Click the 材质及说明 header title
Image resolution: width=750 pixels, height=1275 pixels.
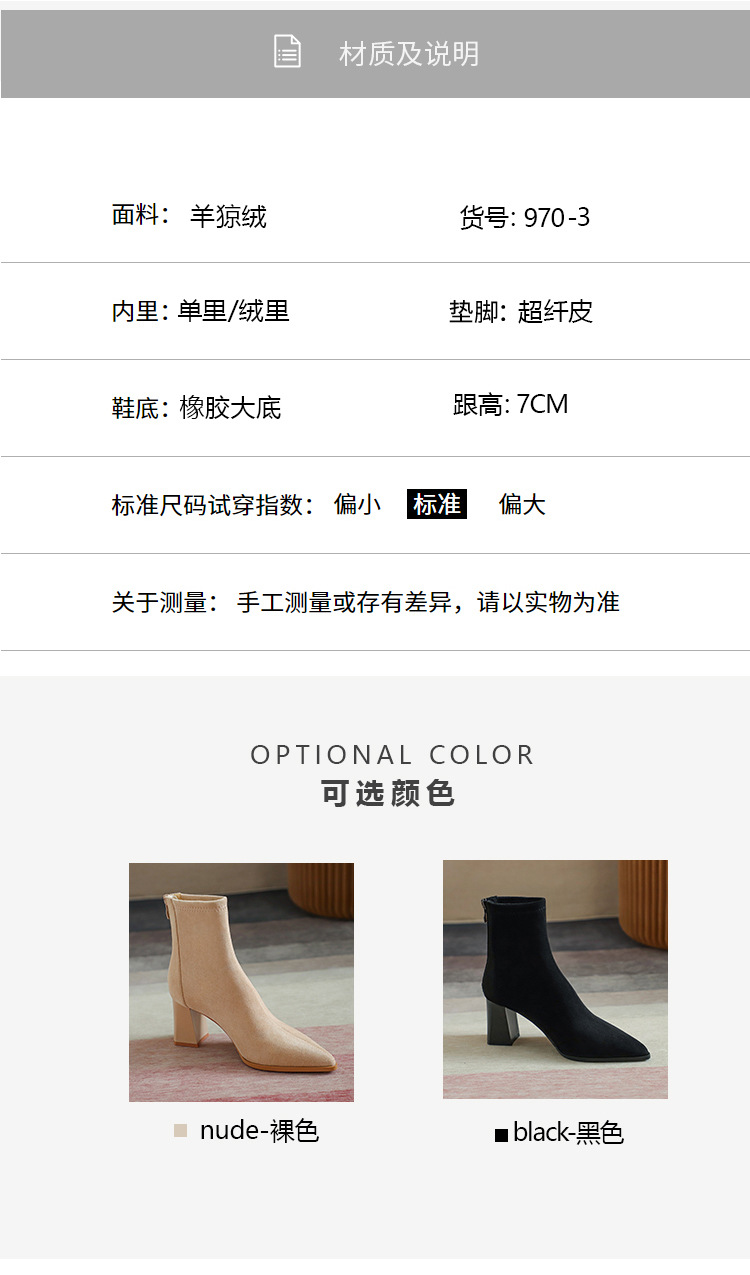[409, 54]
